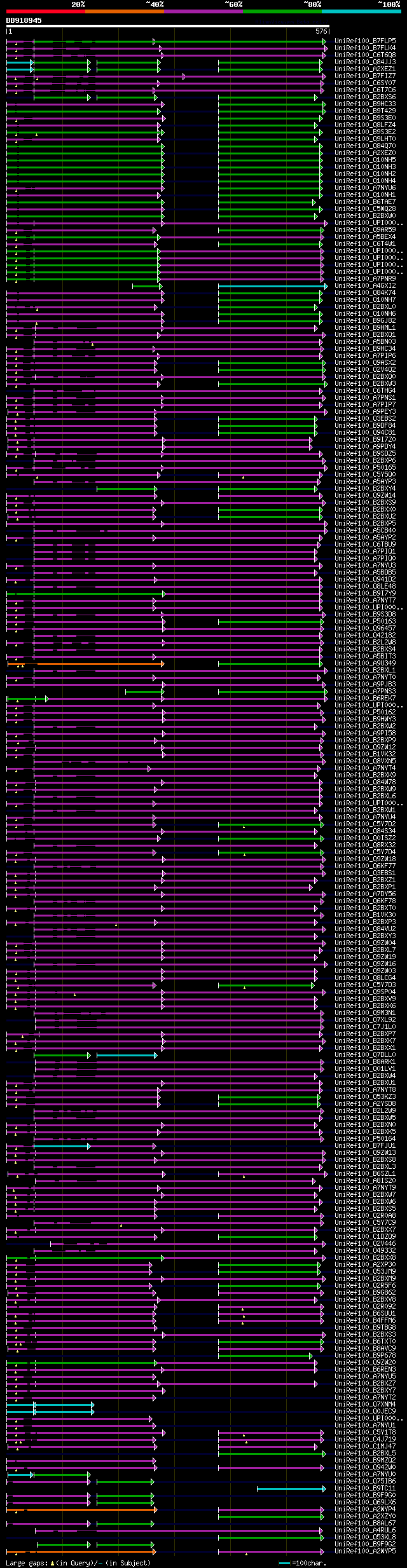Click the cyan alignment bar for A4GXI2
The image size is (407, 1568).
point(272,286)
